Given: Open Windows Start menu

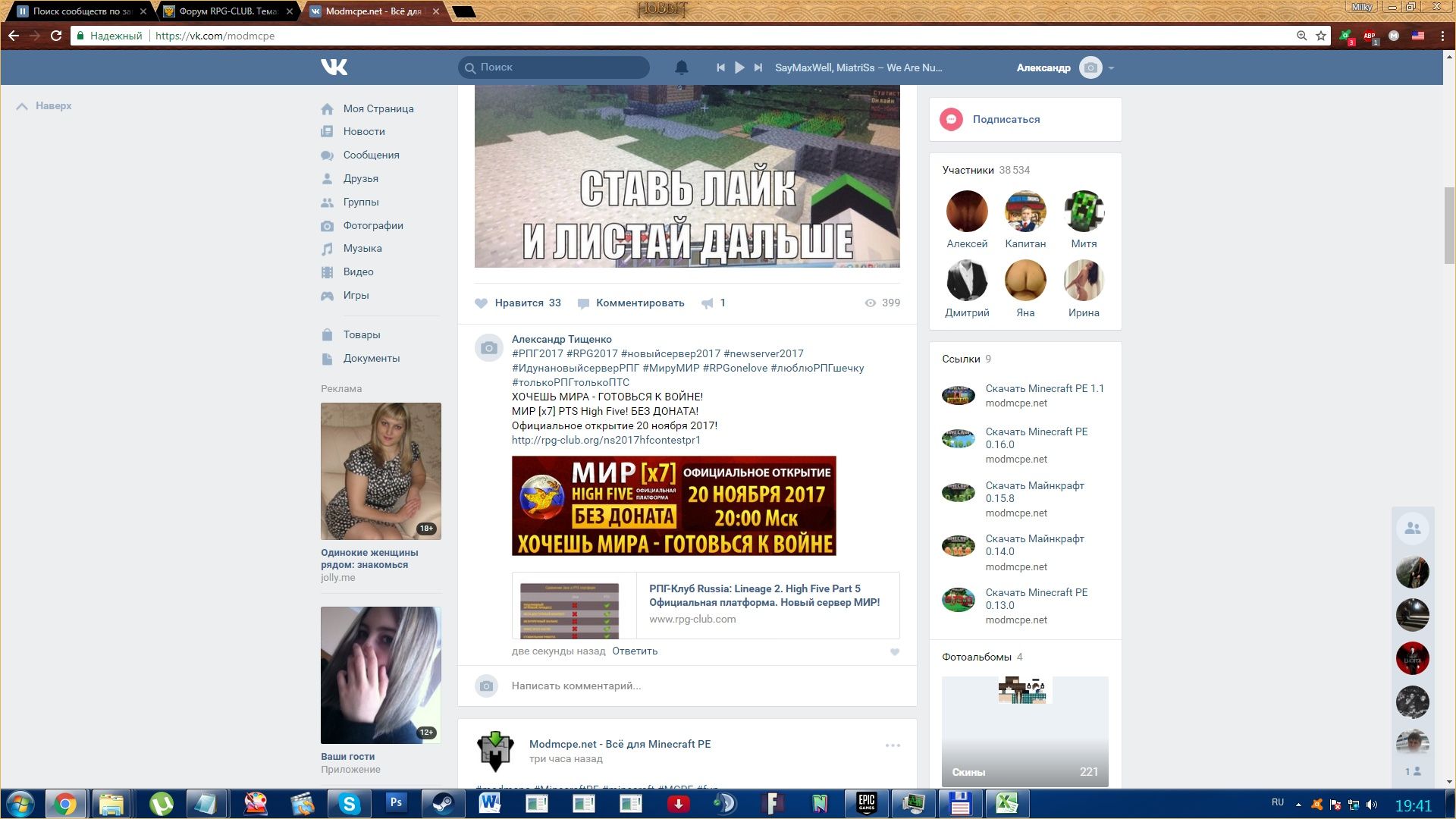Looking at the screenshot, I should 20,803.
